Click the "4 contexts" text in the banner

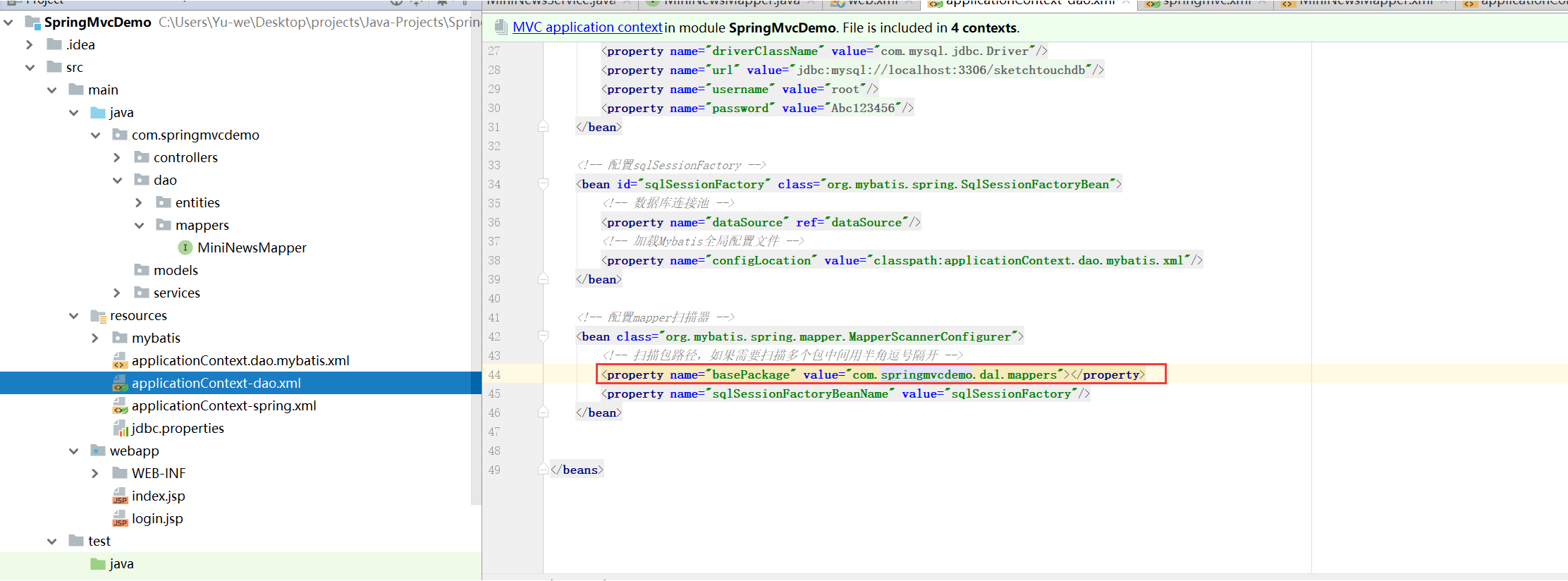point(984,27)
